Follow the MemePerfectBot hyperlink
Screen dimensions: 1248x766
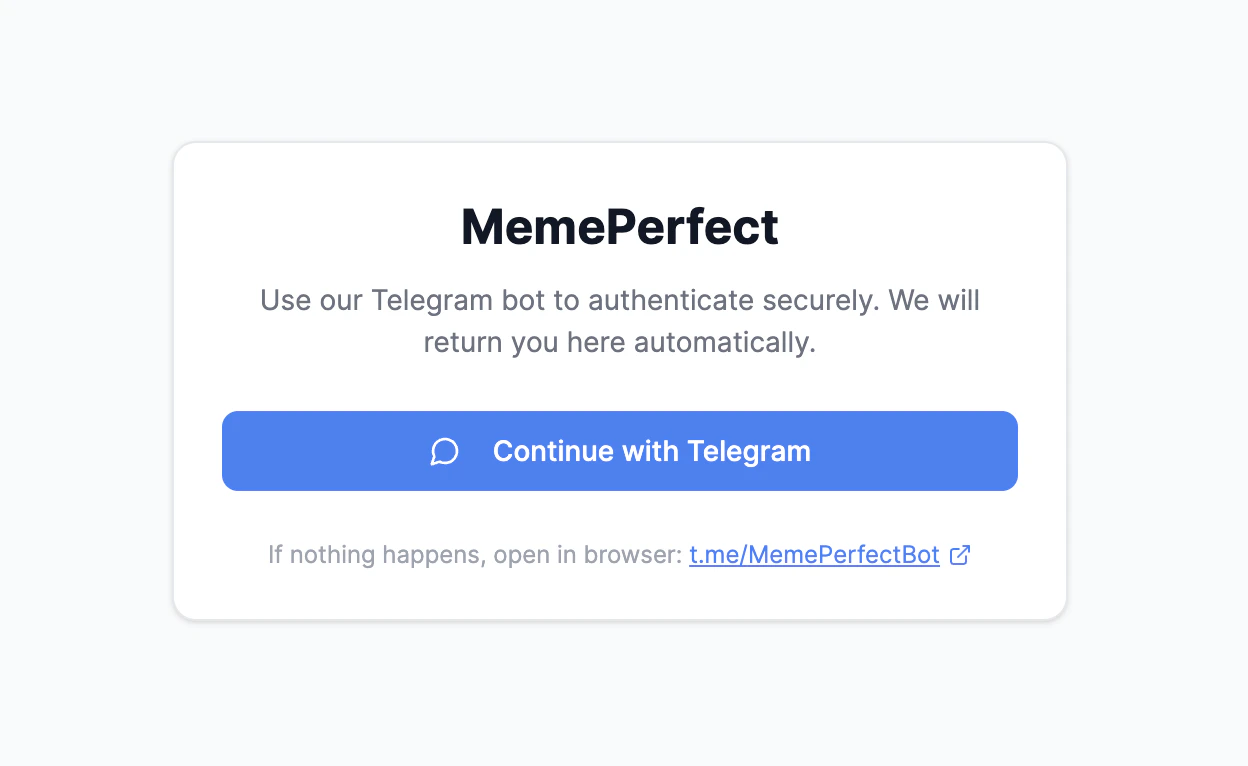click(x=813, y=555)
